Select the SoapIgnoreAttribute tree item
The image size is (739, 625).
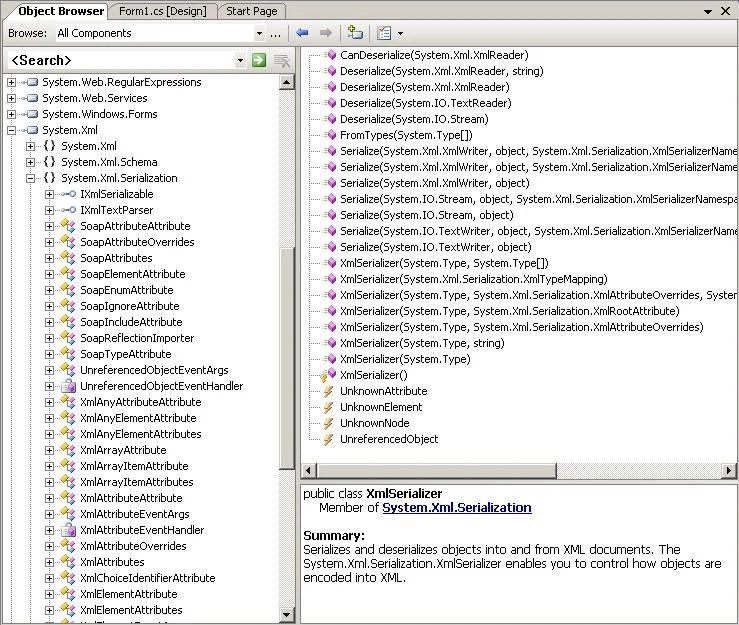(130, 306)
